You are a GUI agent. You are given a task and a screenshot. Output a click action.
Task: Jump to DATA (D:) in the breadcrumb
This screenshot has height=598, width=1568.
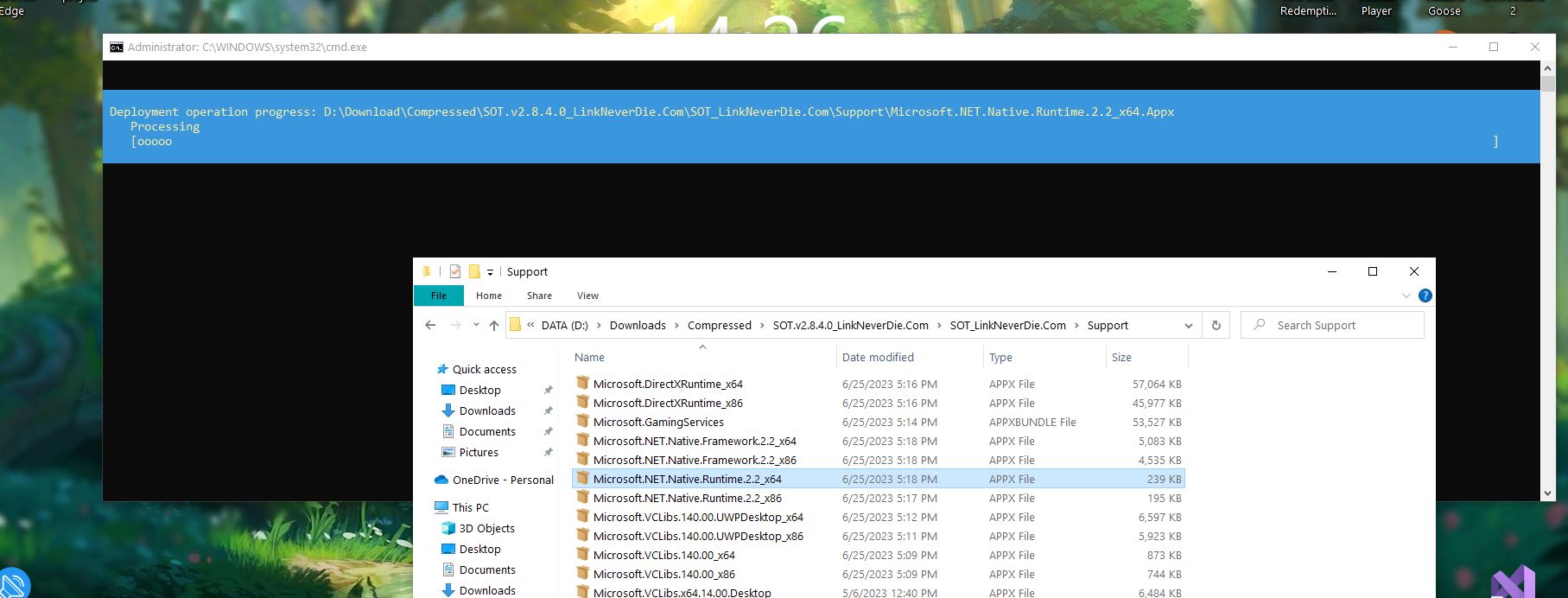click(564, 325)
